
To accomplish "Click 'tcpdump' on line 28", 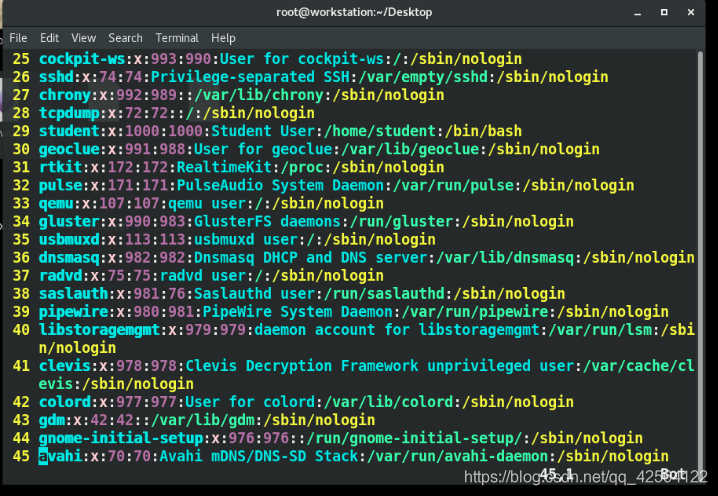I will tap(69, 113).
